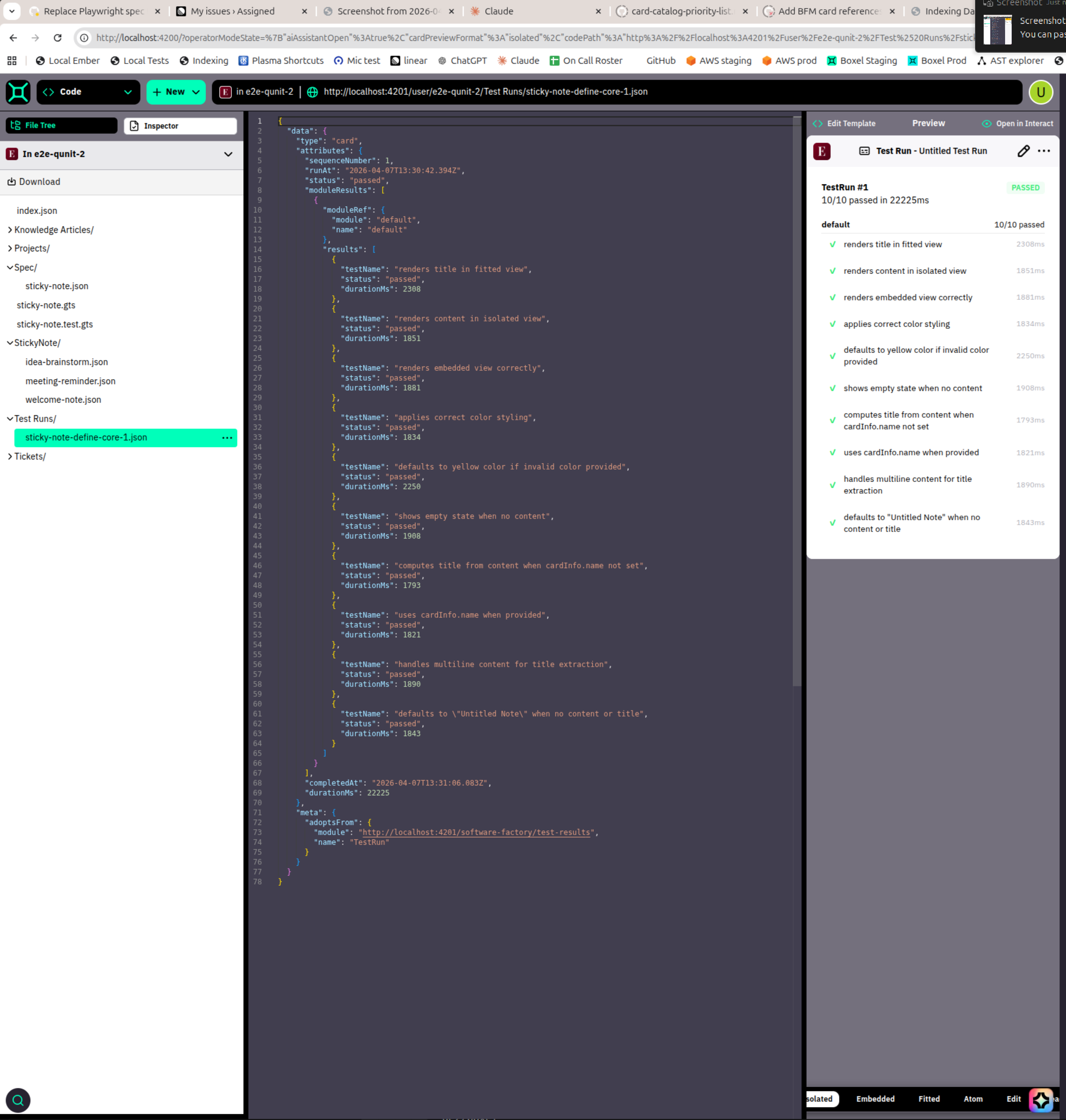Reload the browser page

(x=57, y=38)
